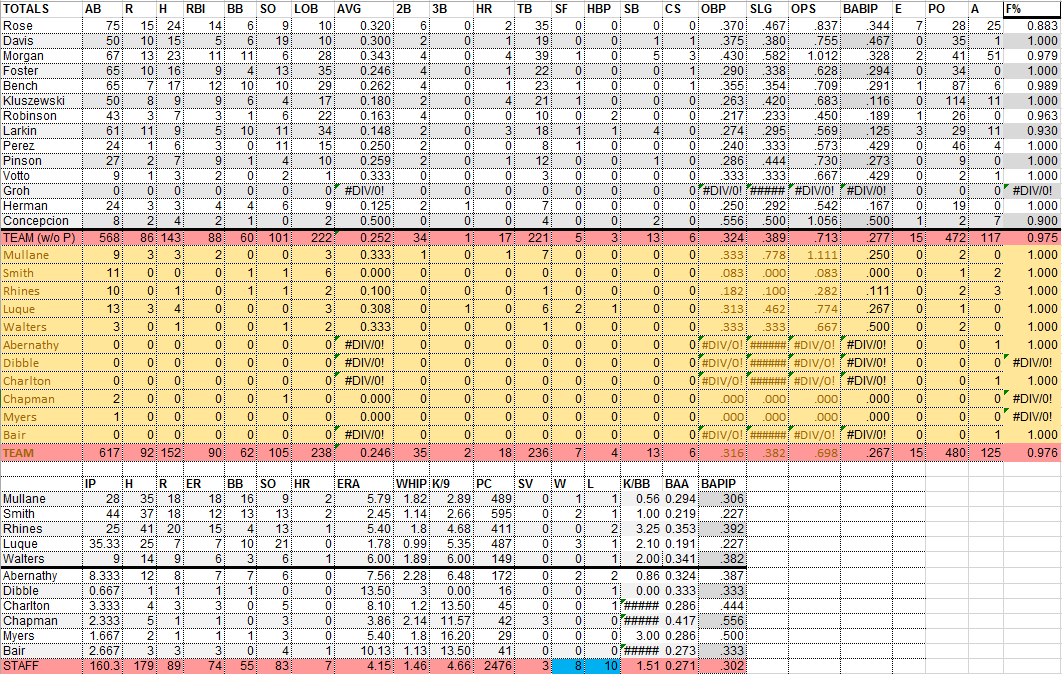Click the Concepcion name cell
Screen dimensions: 1062x674
[41, 221]
